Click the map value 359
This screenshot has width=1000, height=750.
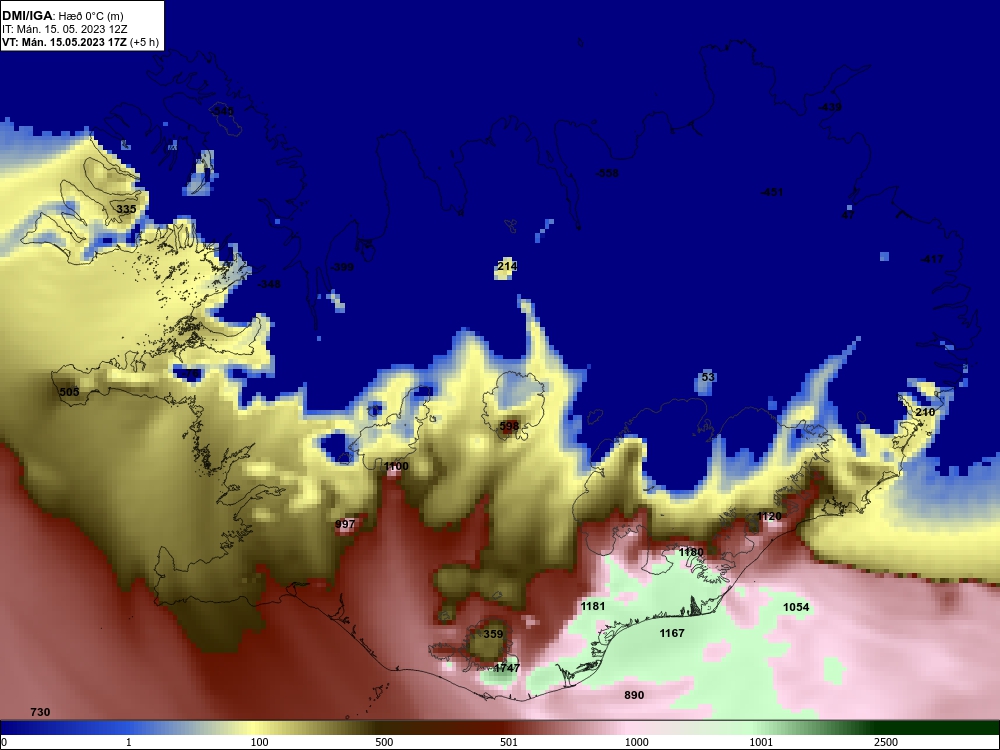pyautogui.click(x=493, y=634)
